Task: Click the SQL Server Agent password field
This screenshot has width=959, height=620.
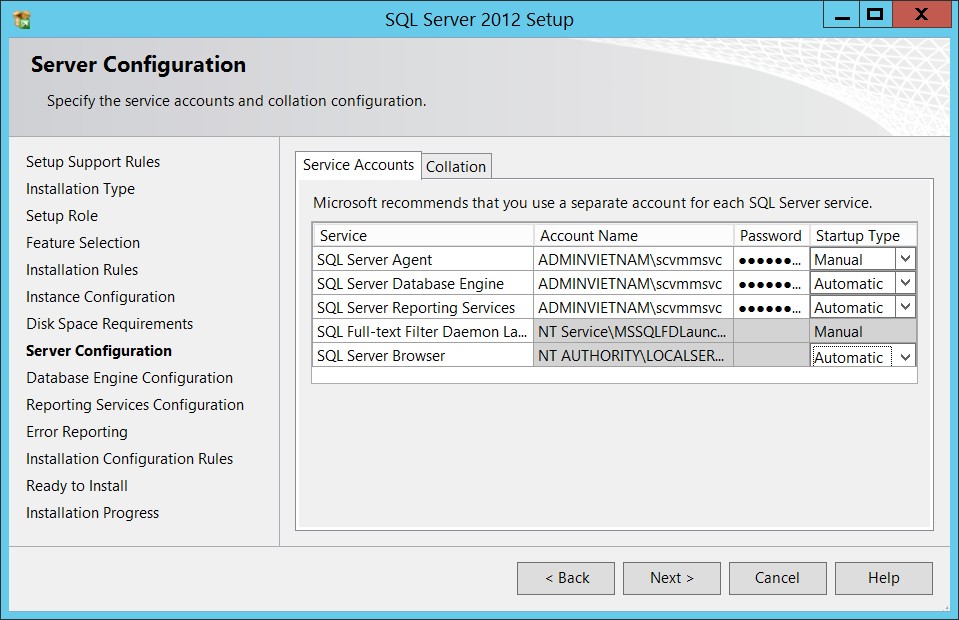Action: 771,259
